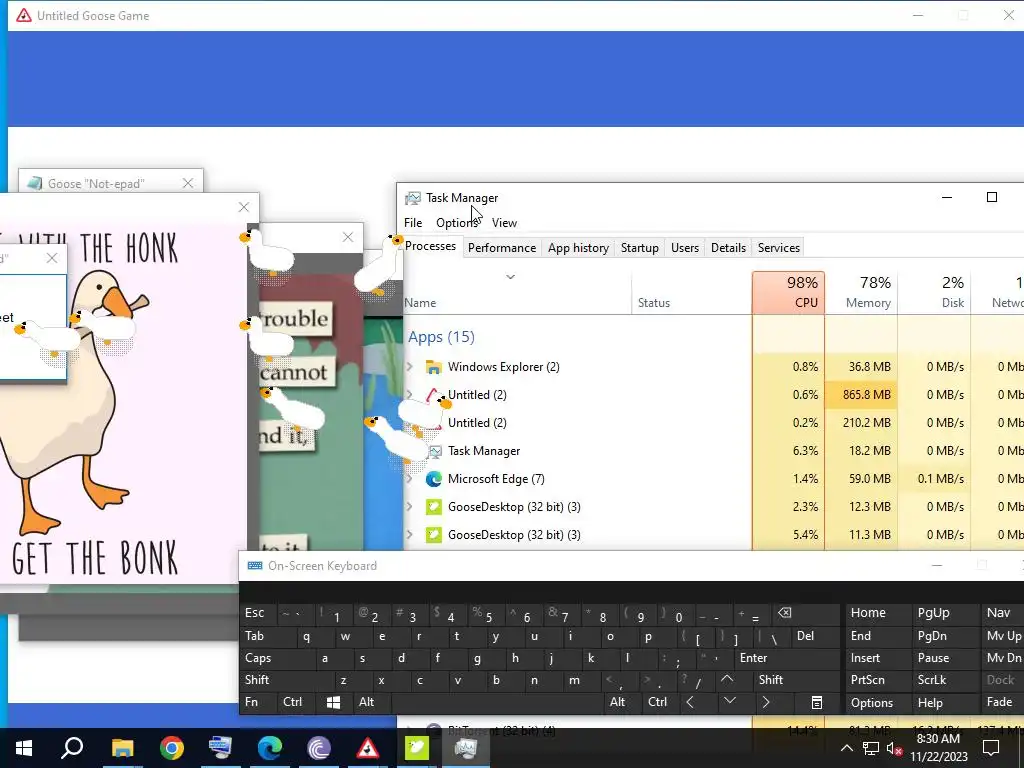
Task: Toggle left Shift on On-Screen Keyboard
Action: point(257,680)
